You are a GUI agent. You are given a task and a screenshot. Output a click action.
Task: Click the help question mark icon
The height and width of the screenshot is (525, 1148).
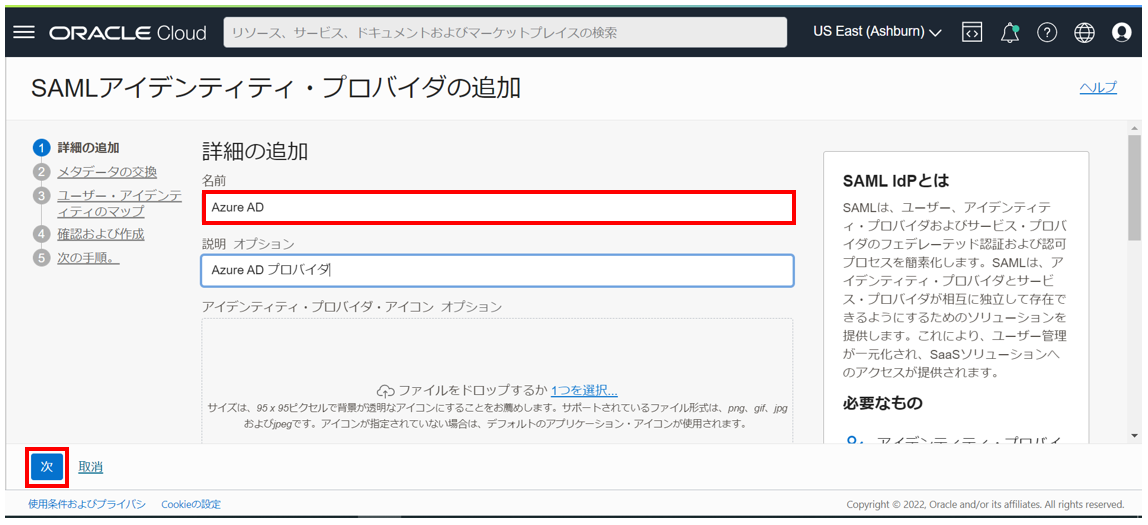click(1047, 32)
